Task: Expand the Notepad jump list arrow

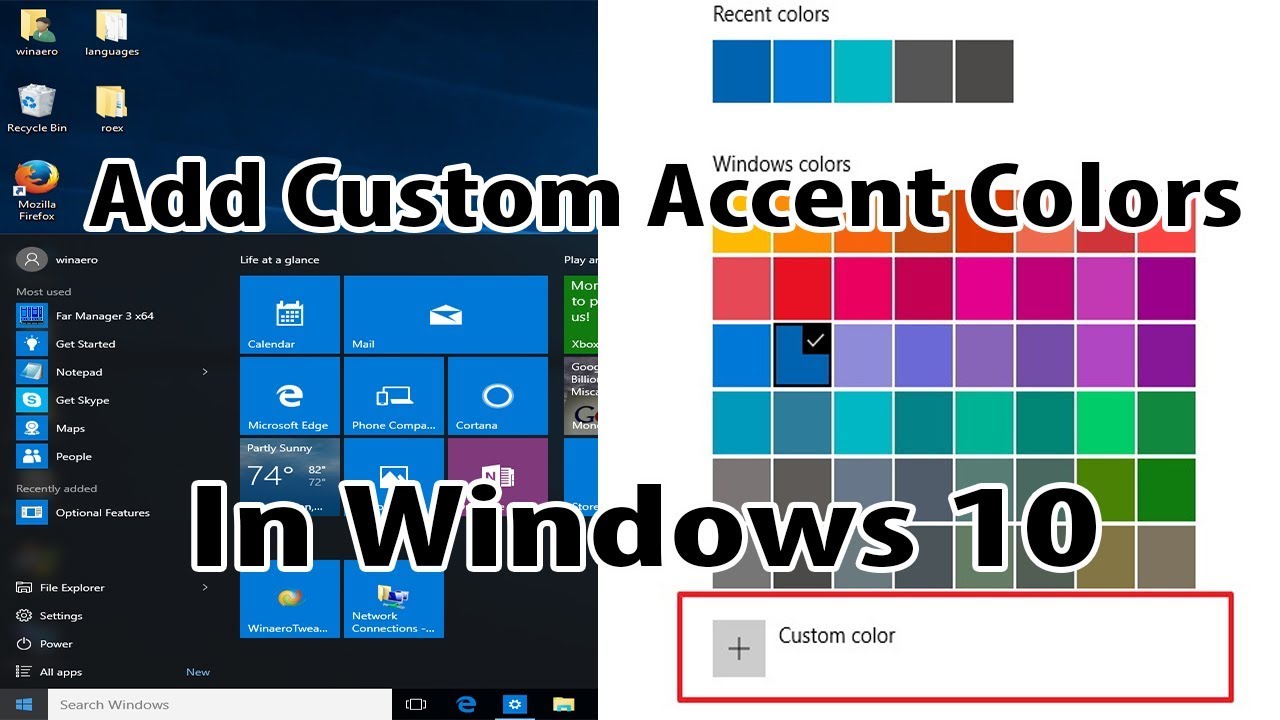Action: (205, 372)
